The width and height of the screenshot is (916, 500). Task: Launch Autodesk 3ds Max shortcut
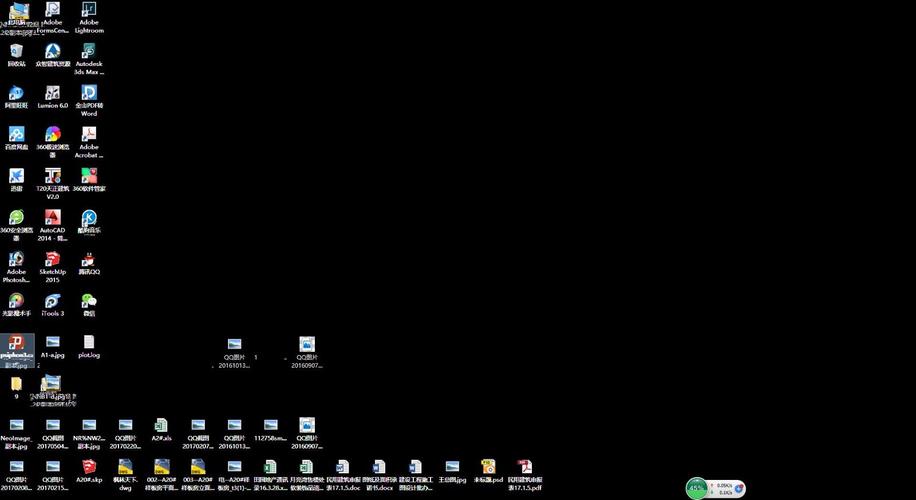coord(89,59)
